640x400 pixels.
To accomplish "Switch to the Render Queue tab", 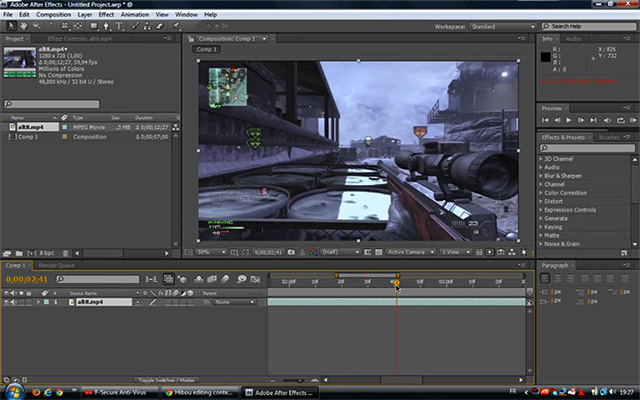I will point(54,265).
